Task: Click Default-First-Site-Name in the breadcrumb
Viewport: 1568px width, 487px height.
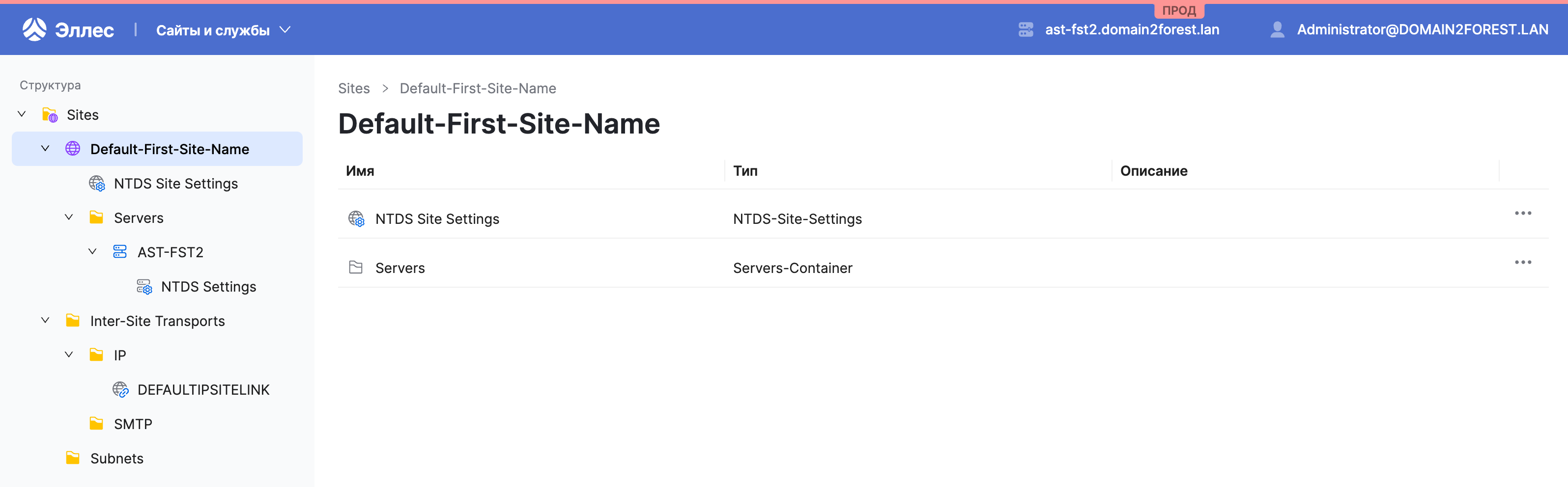Action: [x=477, y=88]
